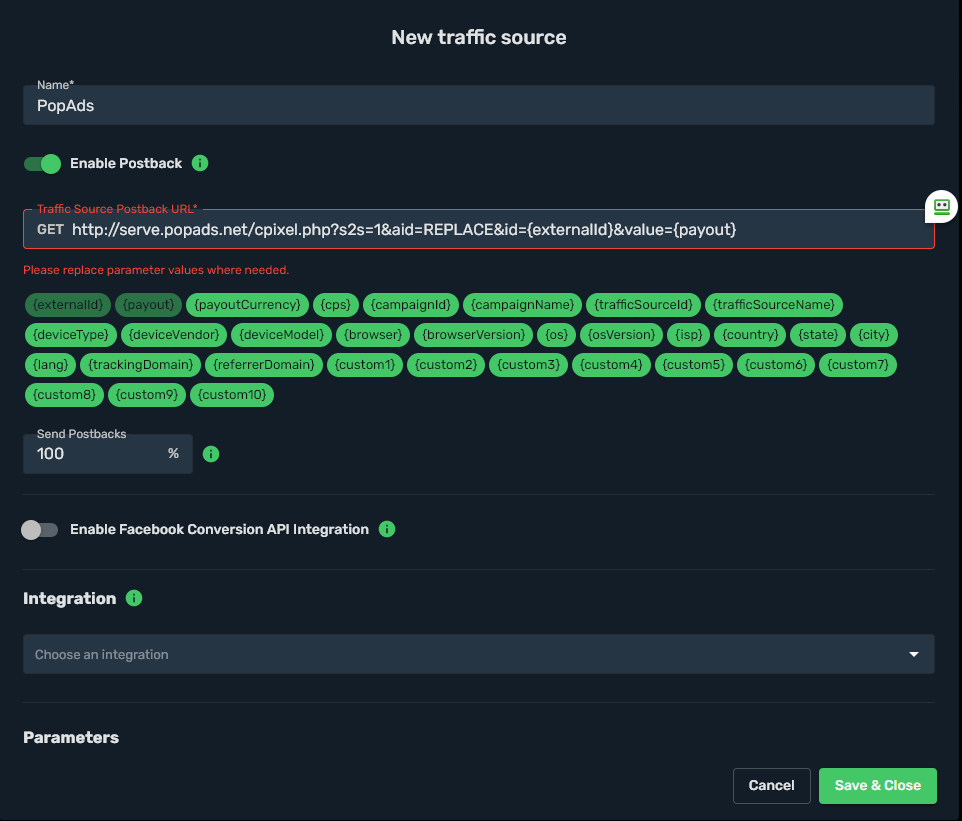Open the chat bot widget icon
This screenshot has width=962, height=821.
pos(942,206)
